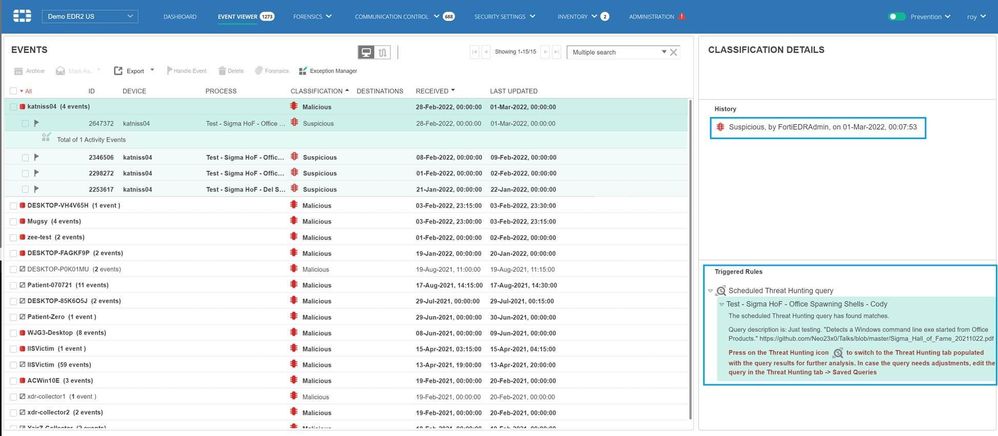Click the flag icon on event 2647372

(x=37, y=123)
